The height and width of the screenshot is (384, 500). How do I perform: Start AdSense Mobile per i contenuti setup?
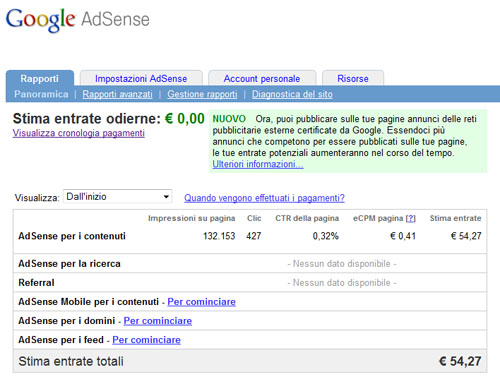tap(201, 302)
